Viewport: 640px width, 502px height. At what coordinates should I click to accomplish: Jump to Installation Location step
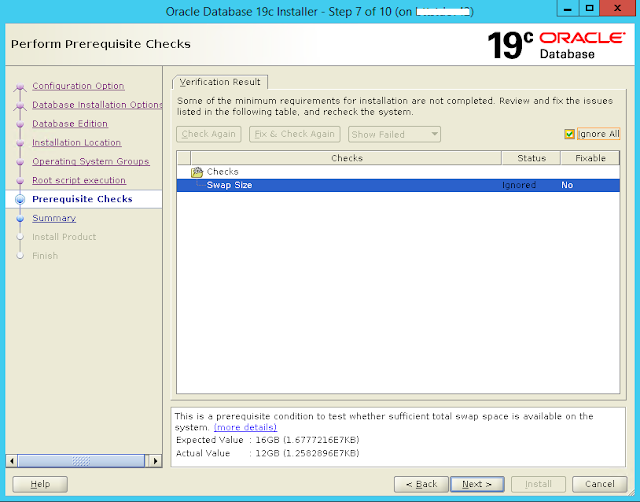pos(76,142)
